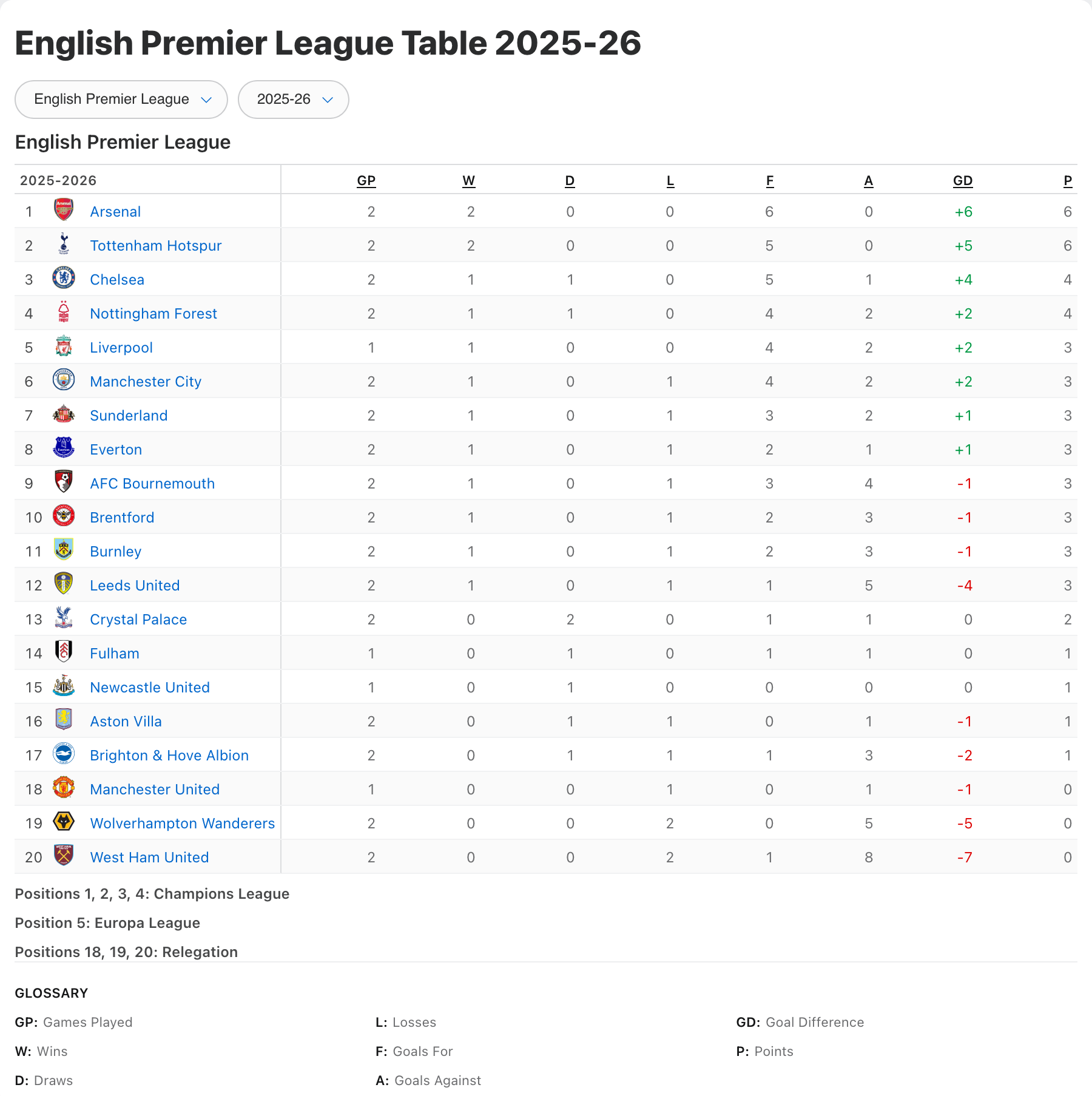Sort by the GP column header
This screenshot has width=1092, height=1096.
[x=366, y=181]
